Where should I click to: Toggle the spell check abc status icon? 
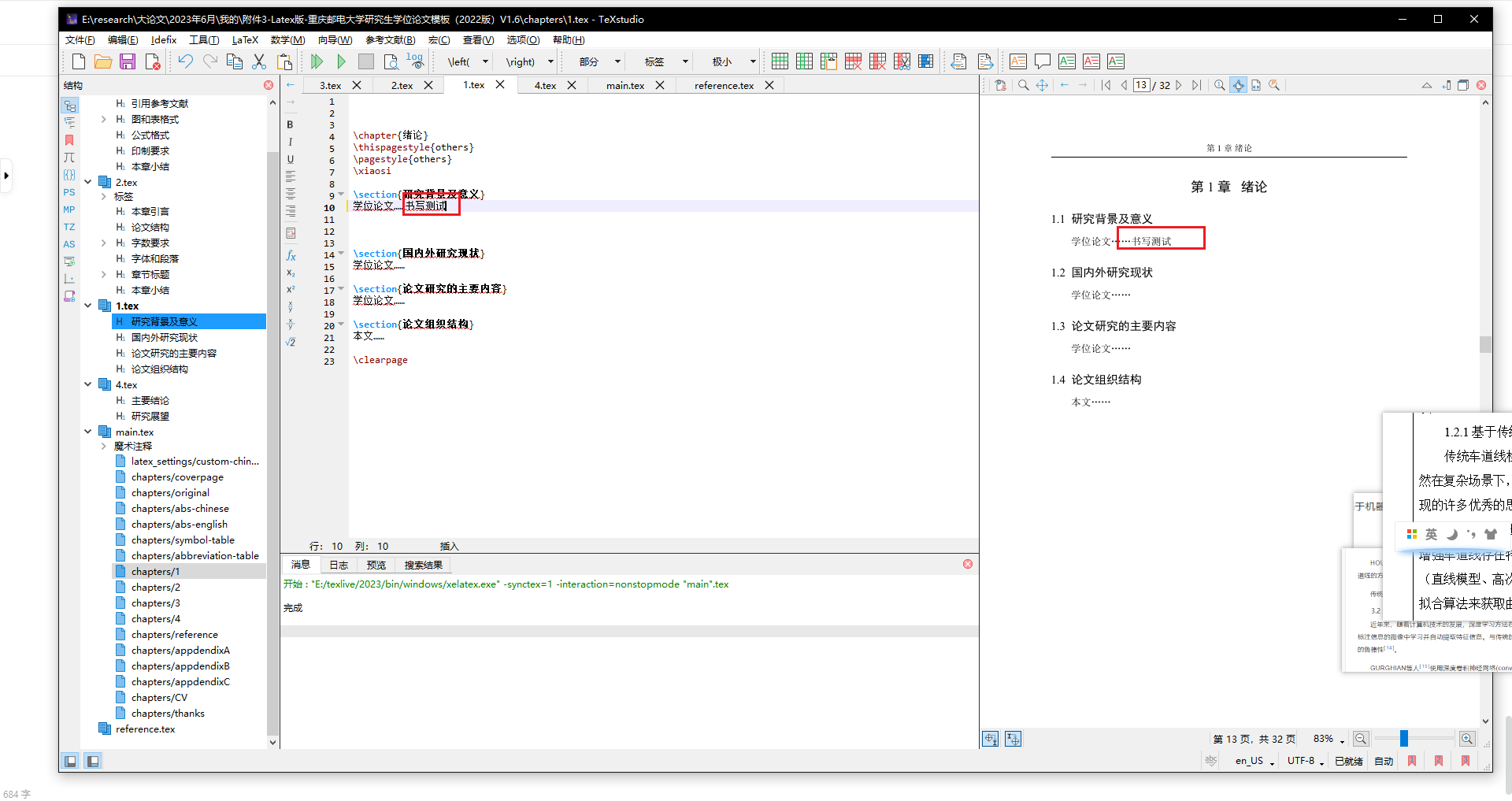(1211, 761)
